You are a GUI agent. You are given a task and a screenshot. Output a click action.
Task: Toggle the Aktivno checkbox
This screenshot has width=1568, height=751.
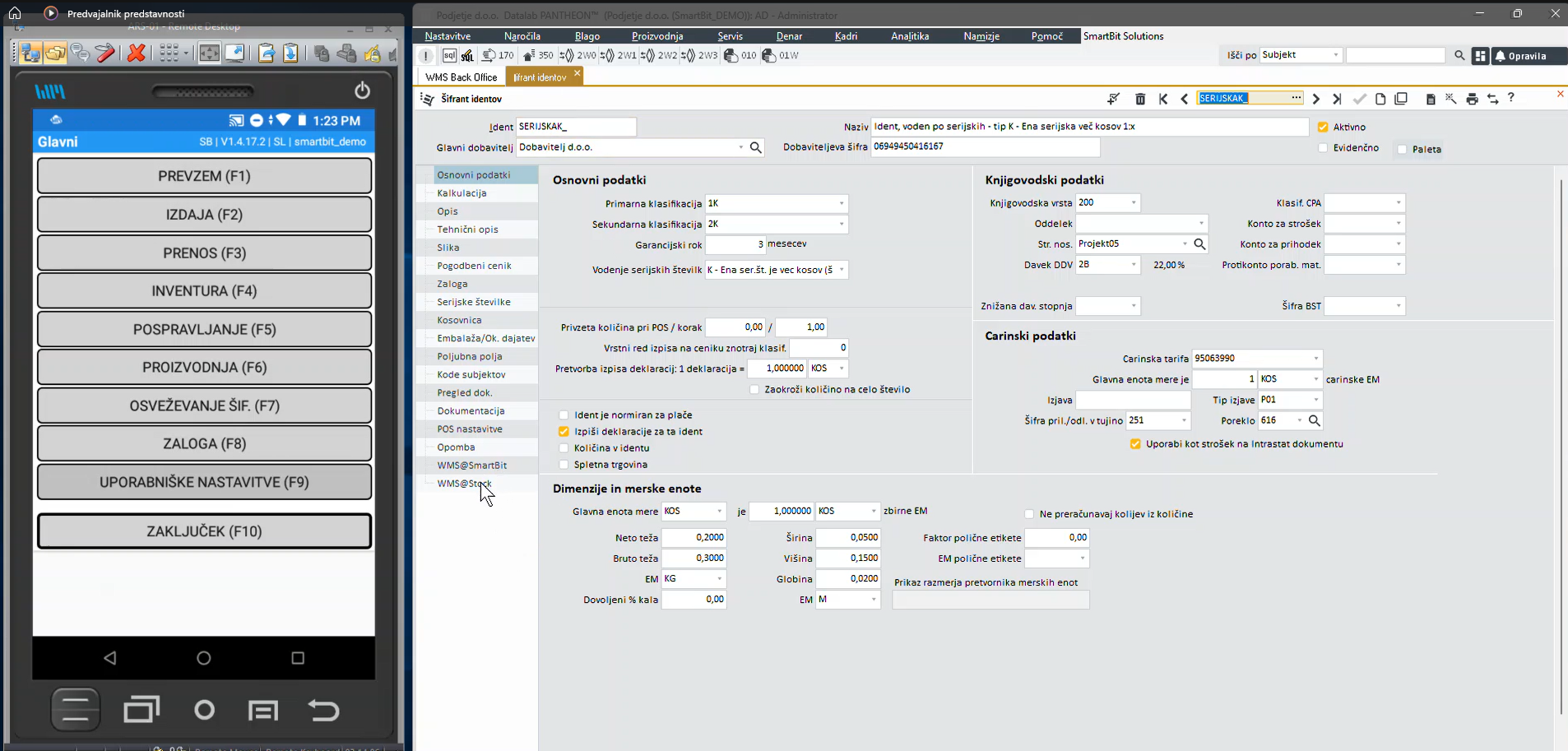[x=1323, y=127]
